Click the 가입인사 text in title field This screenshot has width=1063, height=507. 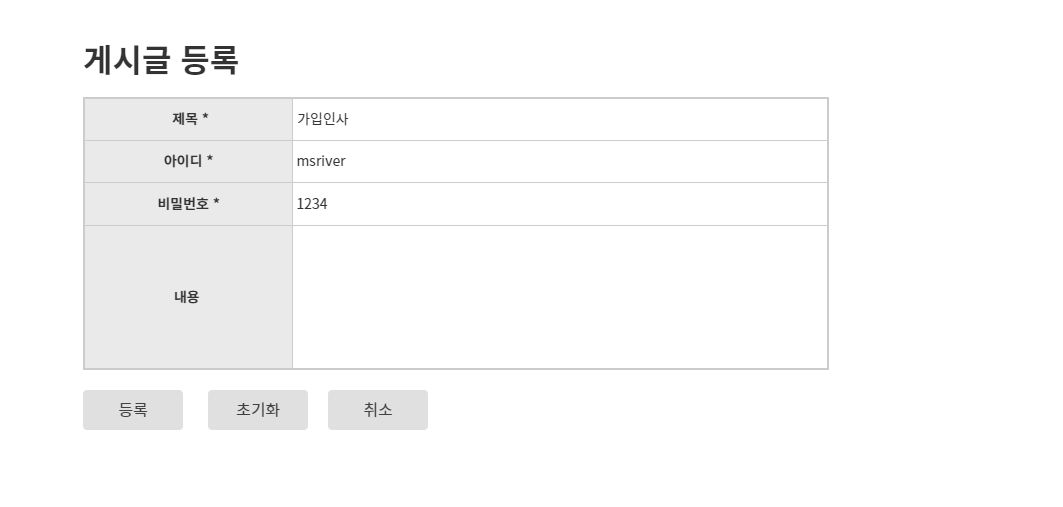pyautogui.click(x=323, y=119)
